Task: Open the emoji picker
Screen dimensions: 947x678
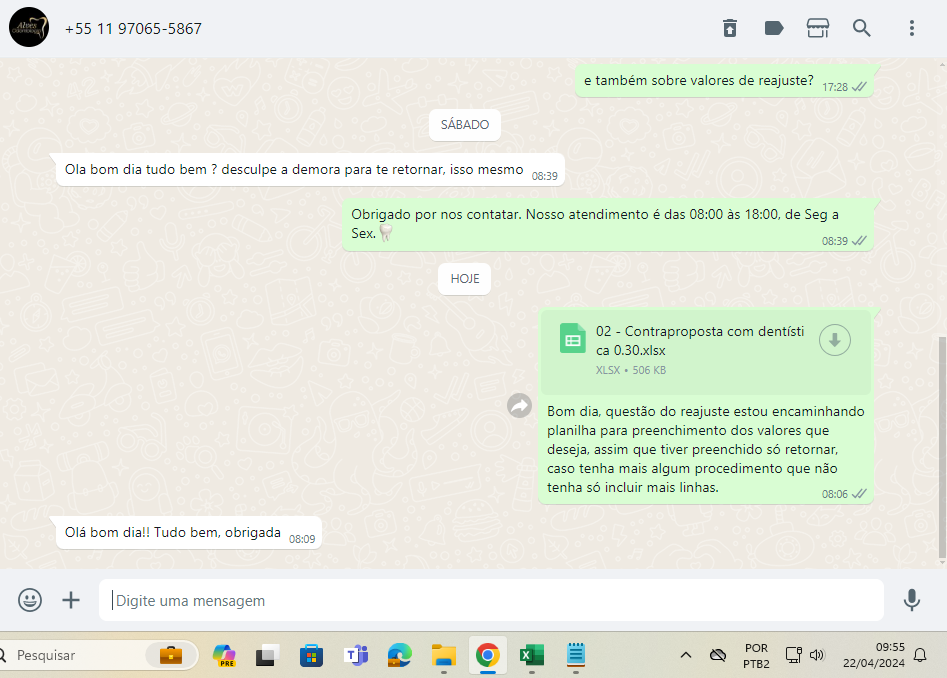Action: coord(30,600)
